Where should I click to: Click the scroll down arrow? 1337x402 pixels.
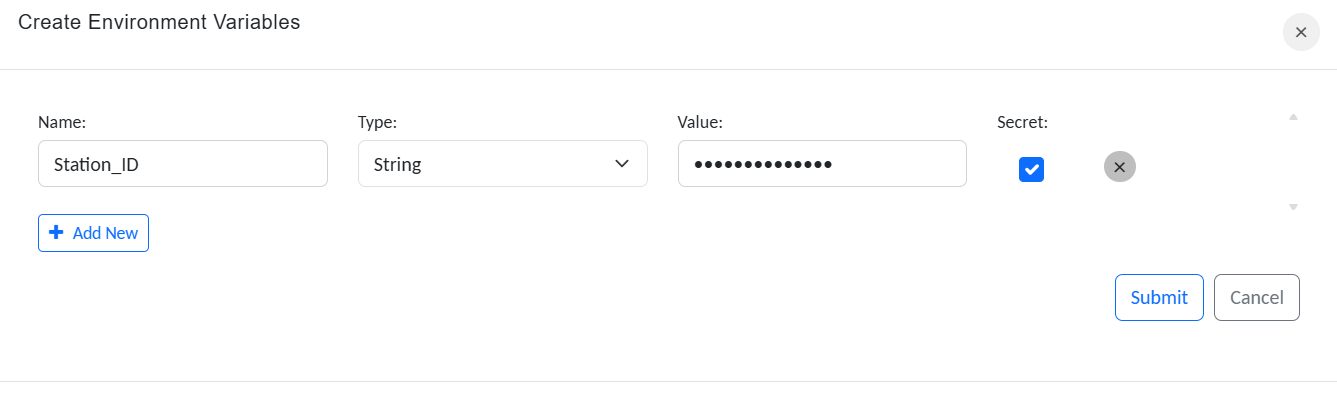(x=1293, y=207)
